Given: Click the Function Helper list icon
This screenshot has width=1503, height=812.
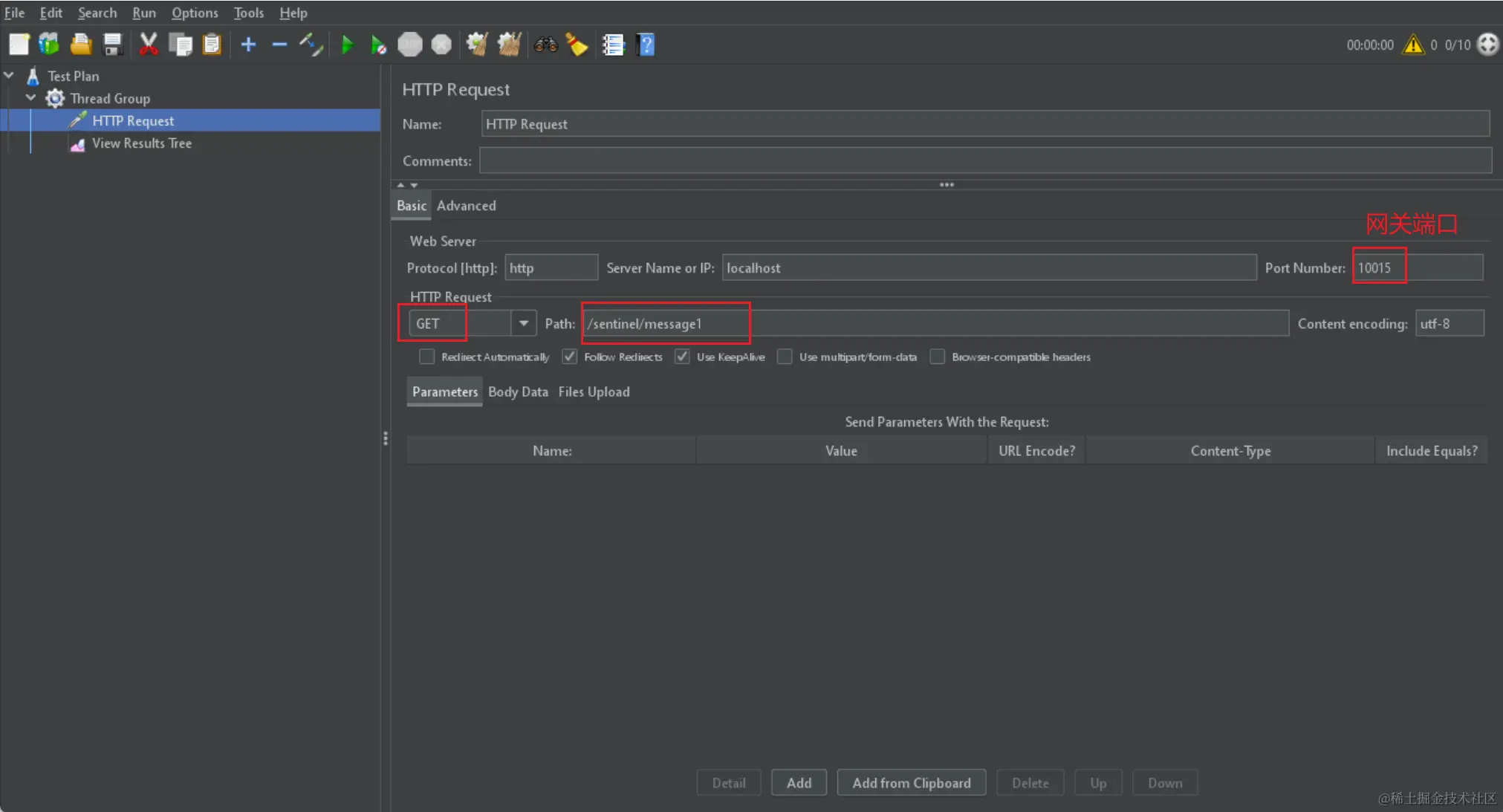Looking at the screenshot, I should pyautogui.click(x=613, y=45).
